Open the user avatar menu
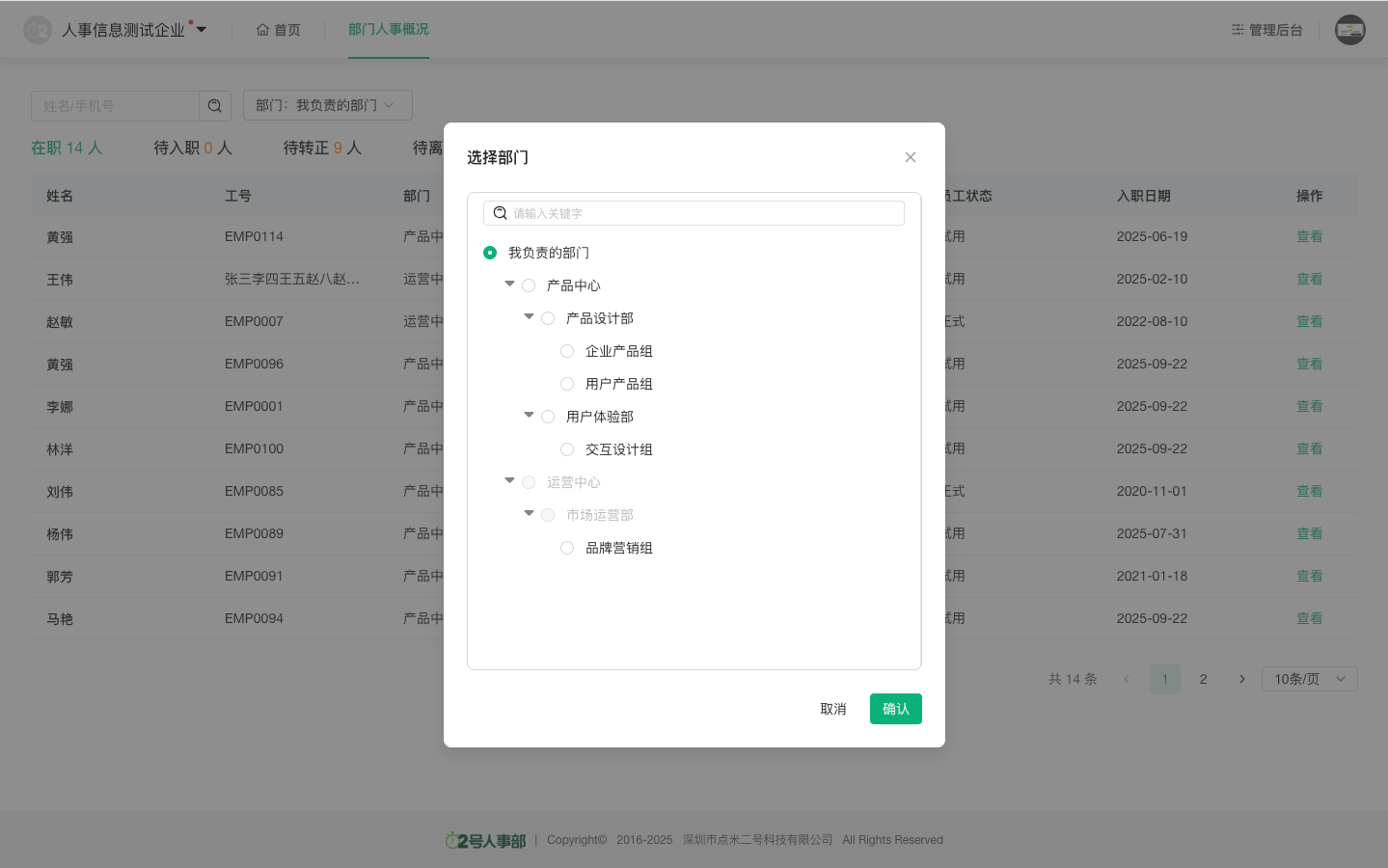1388x868 pixels. click(1349, 30)
